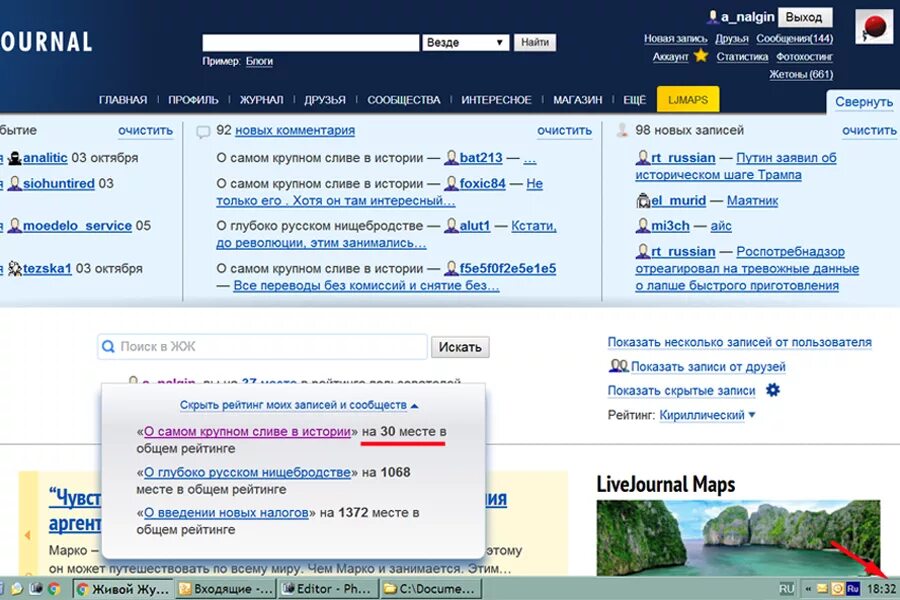This screenshot has height=600, width=900.
Task: Click the first rt_russian user icon about Путин
Action: pyautogui.click(x=643, y=157)
